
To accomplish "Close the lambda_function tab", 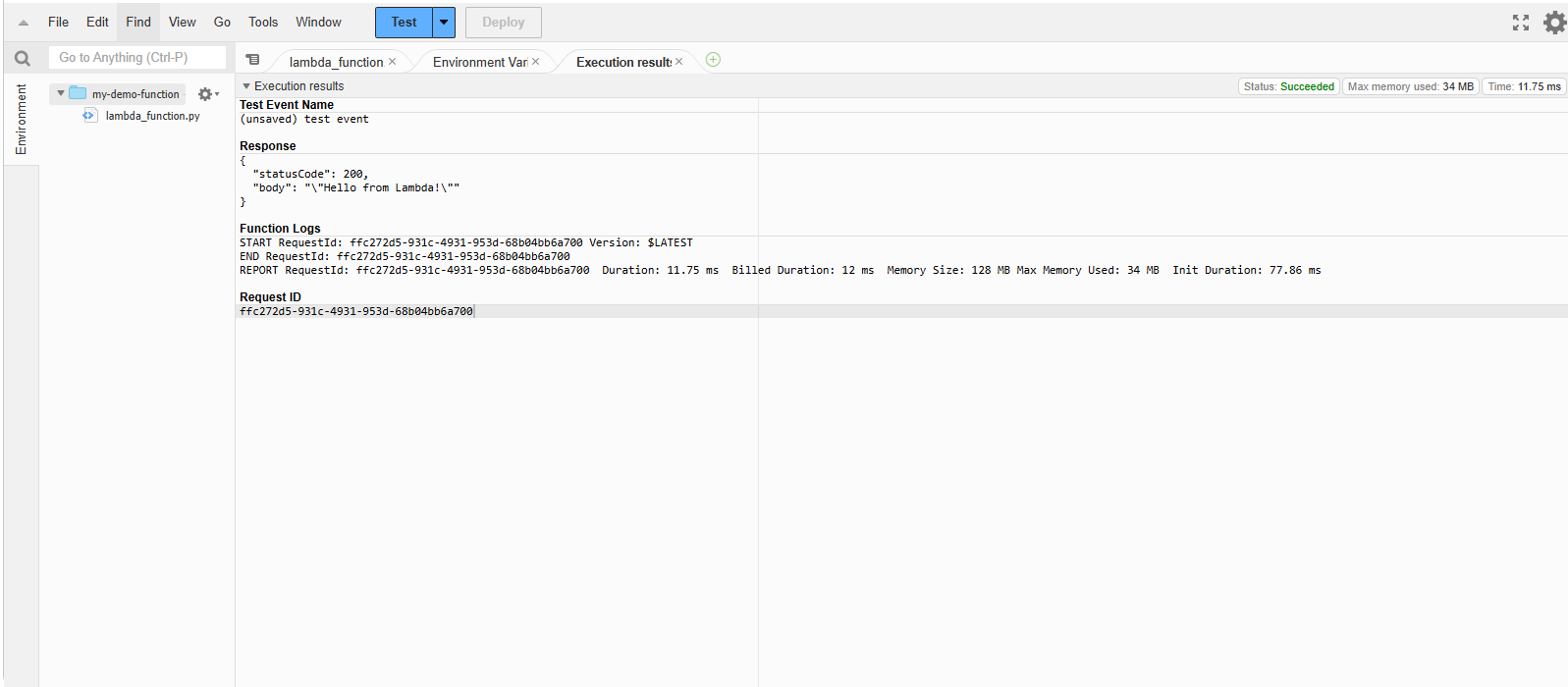I will click(392, 61).
